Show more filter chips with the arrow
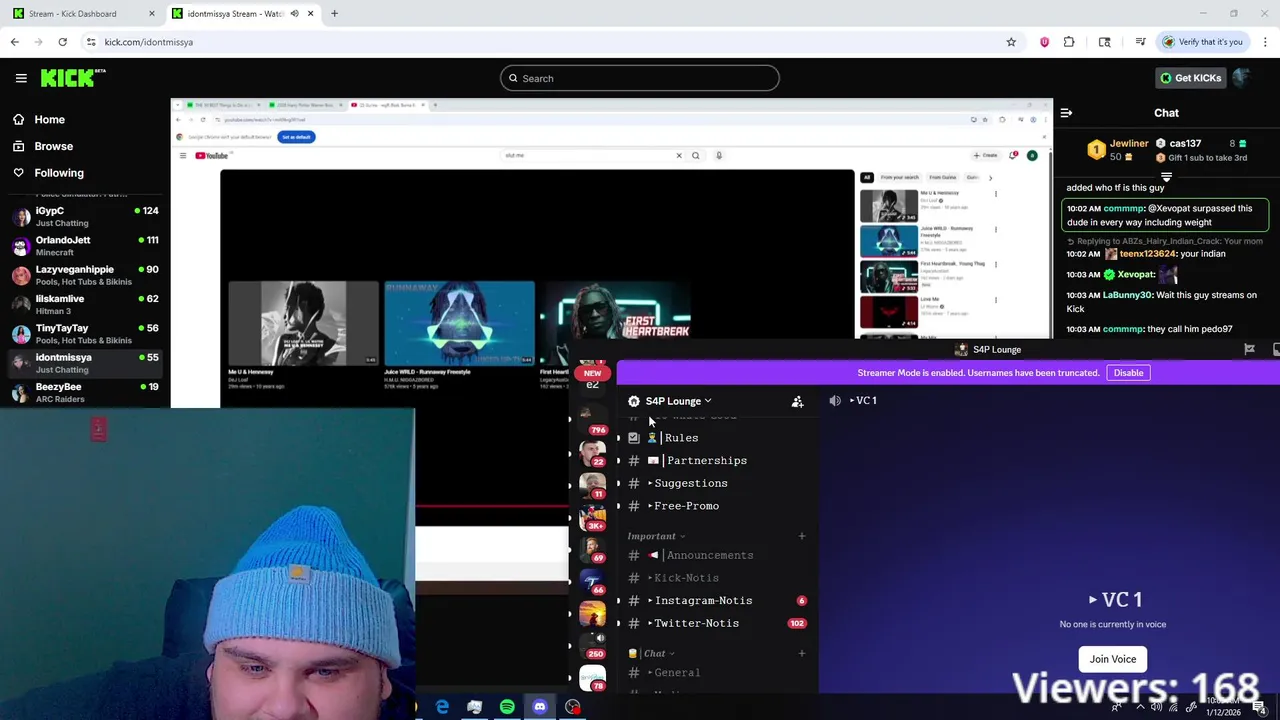The image size is (1280, 720). pos(990,177)
